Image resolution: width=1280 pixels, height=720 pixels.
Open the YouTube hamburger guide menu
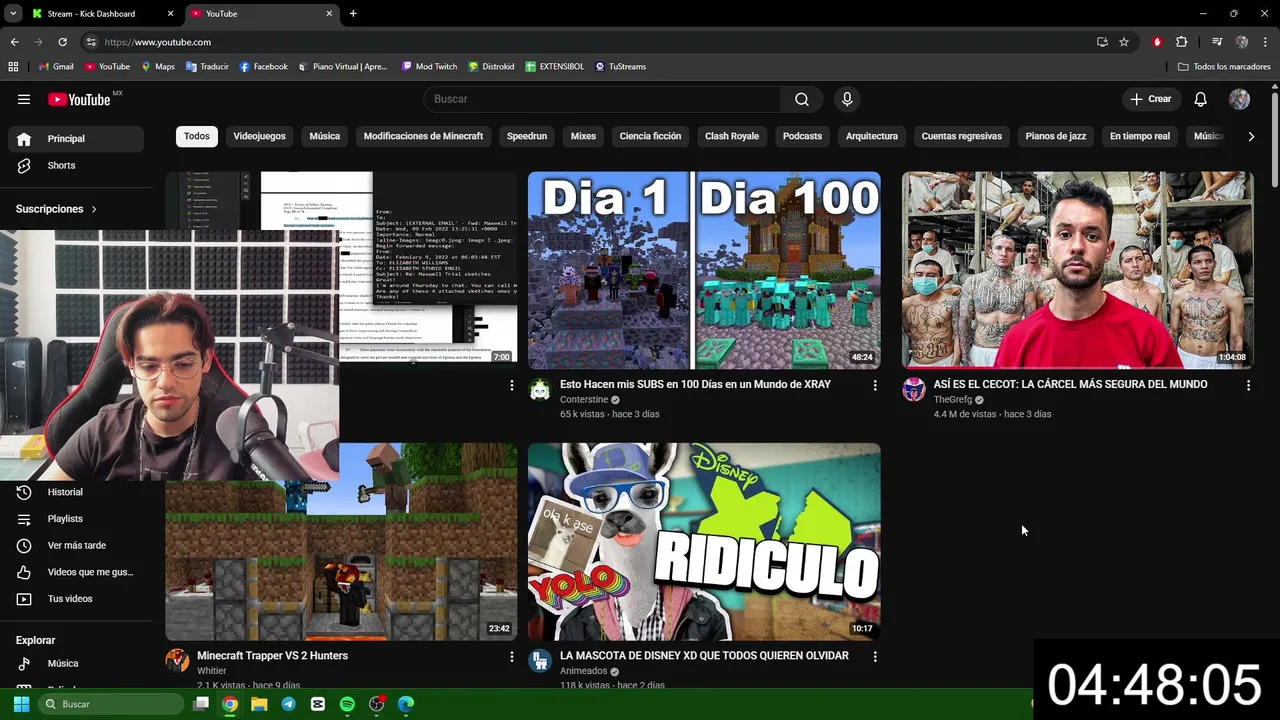pos(24,99)
